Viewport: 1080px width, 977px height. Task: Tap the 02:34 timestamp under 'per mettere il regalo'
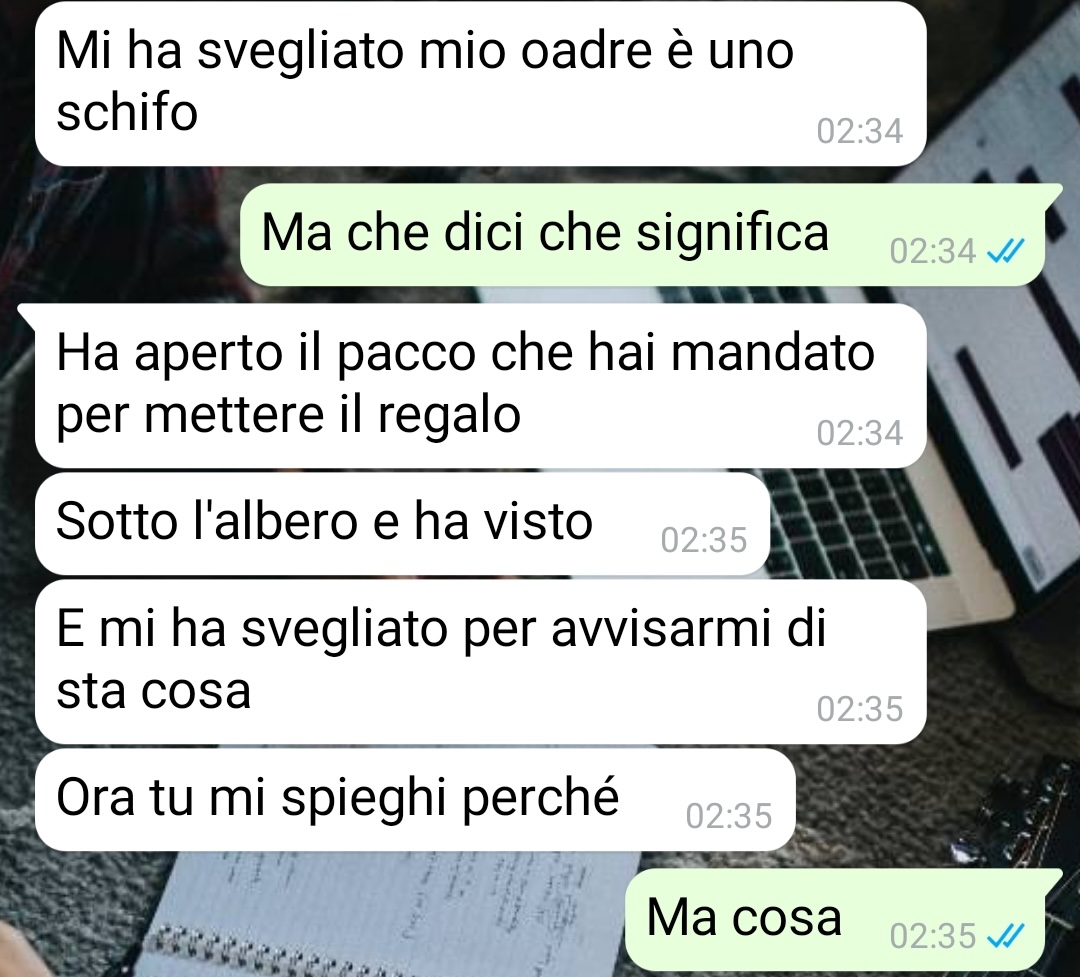point(860,433)
